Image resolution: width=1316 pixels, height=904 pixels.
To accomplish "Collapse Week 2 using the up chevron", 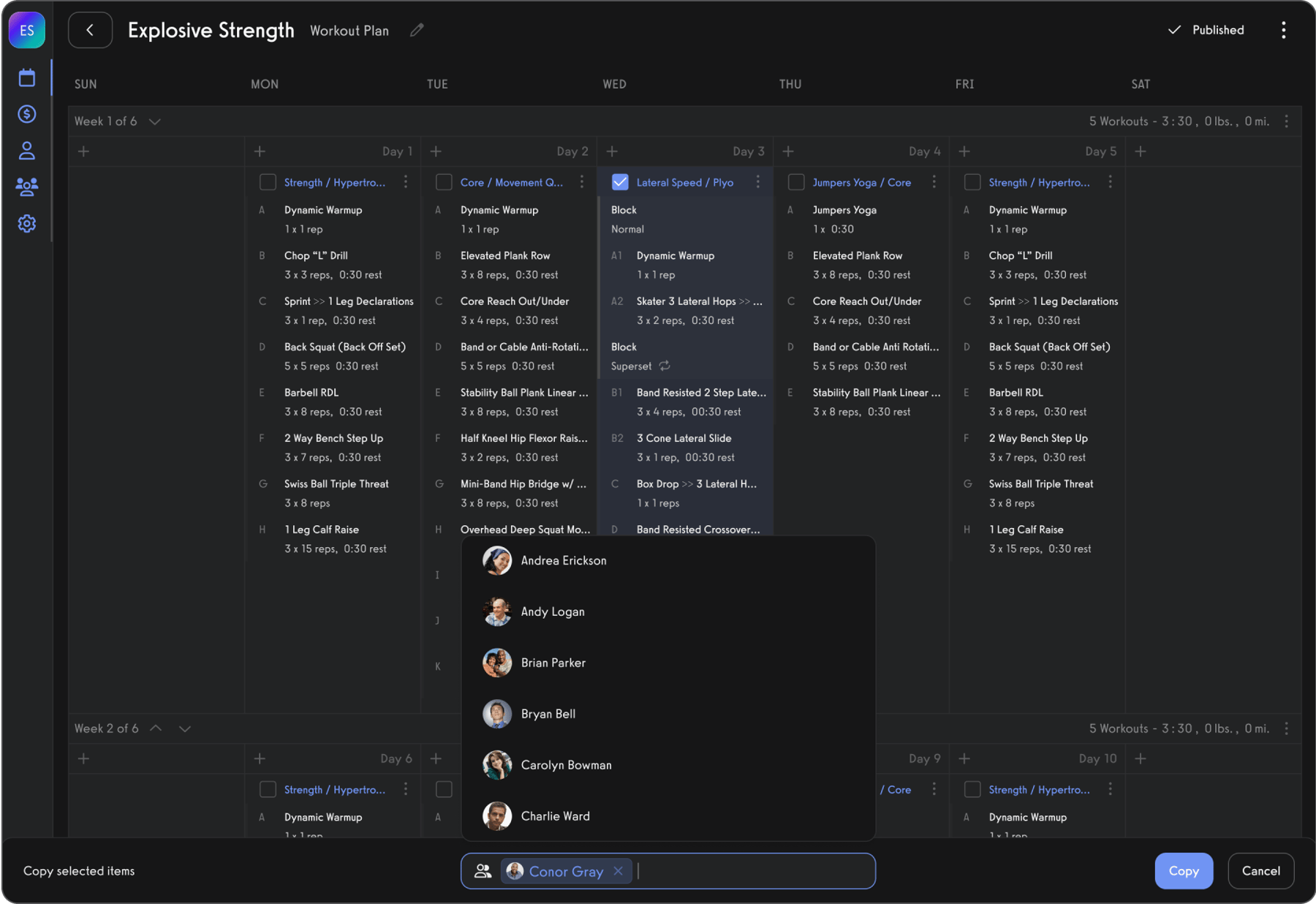I will [x=155, y=728].
